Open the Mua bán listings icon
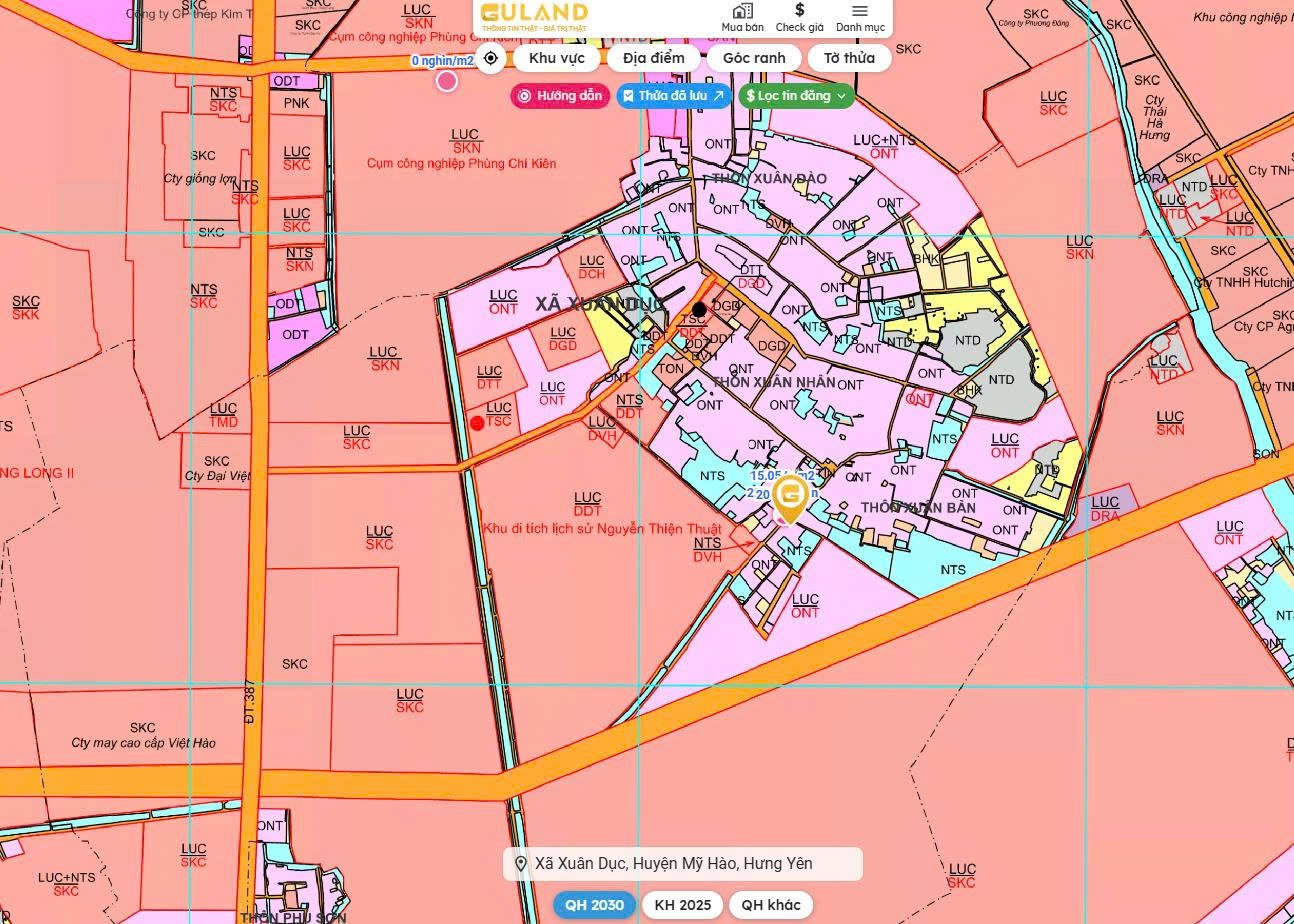This screenshot has width=1294, height=924. 742,17
